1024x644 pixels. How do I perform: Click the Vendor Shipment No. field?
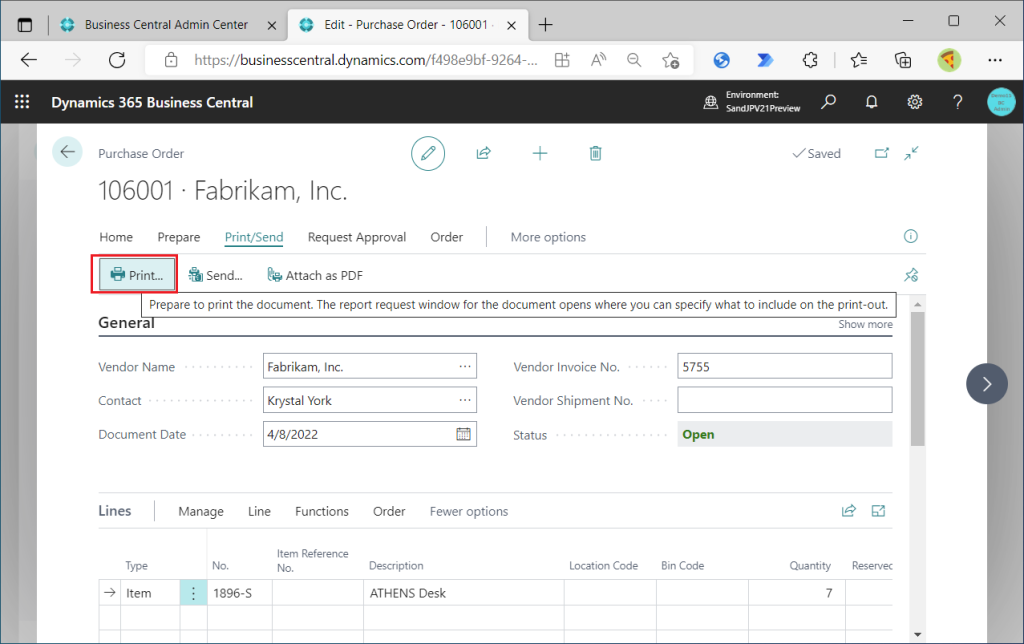(x=784, y=400)
